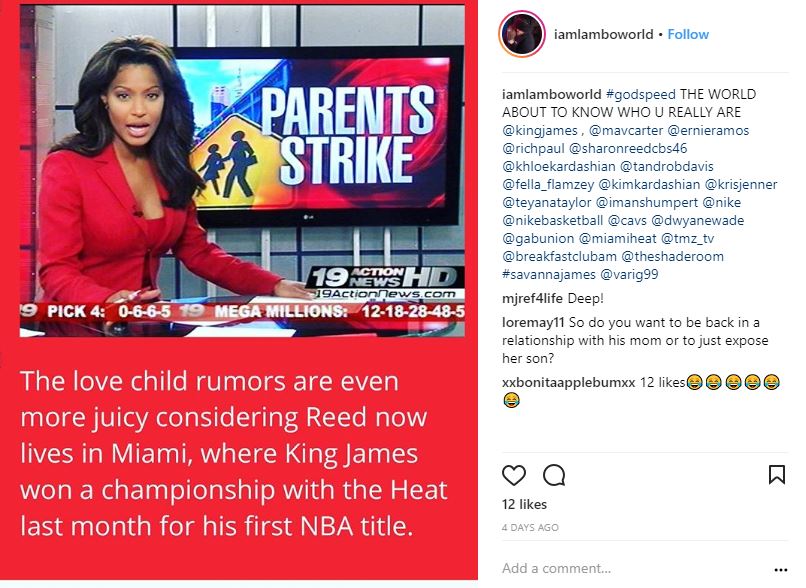Follow the iamlamboworld account
Image resolution: width=806 pixels, height=588 pixels.
[688, 34]
